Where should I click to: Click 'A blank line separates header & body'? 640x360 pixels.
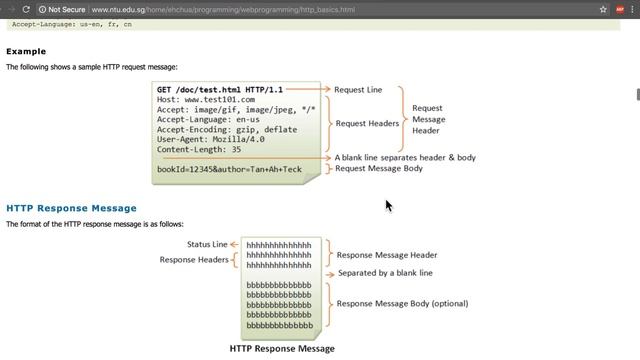(x=405, y=158)
